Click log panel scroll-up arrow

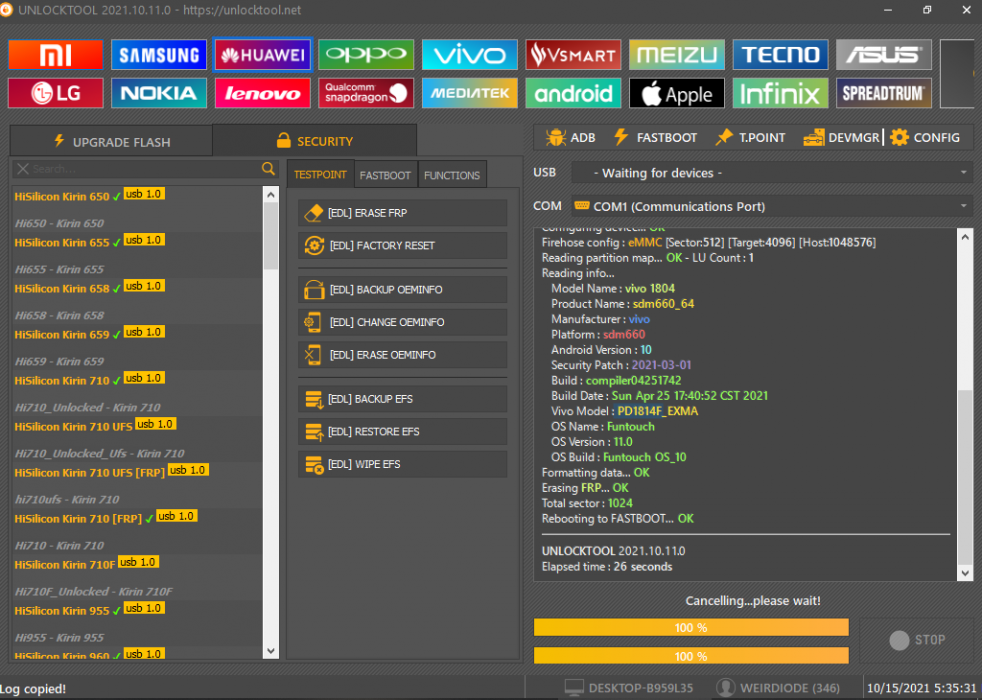[965, 237]
